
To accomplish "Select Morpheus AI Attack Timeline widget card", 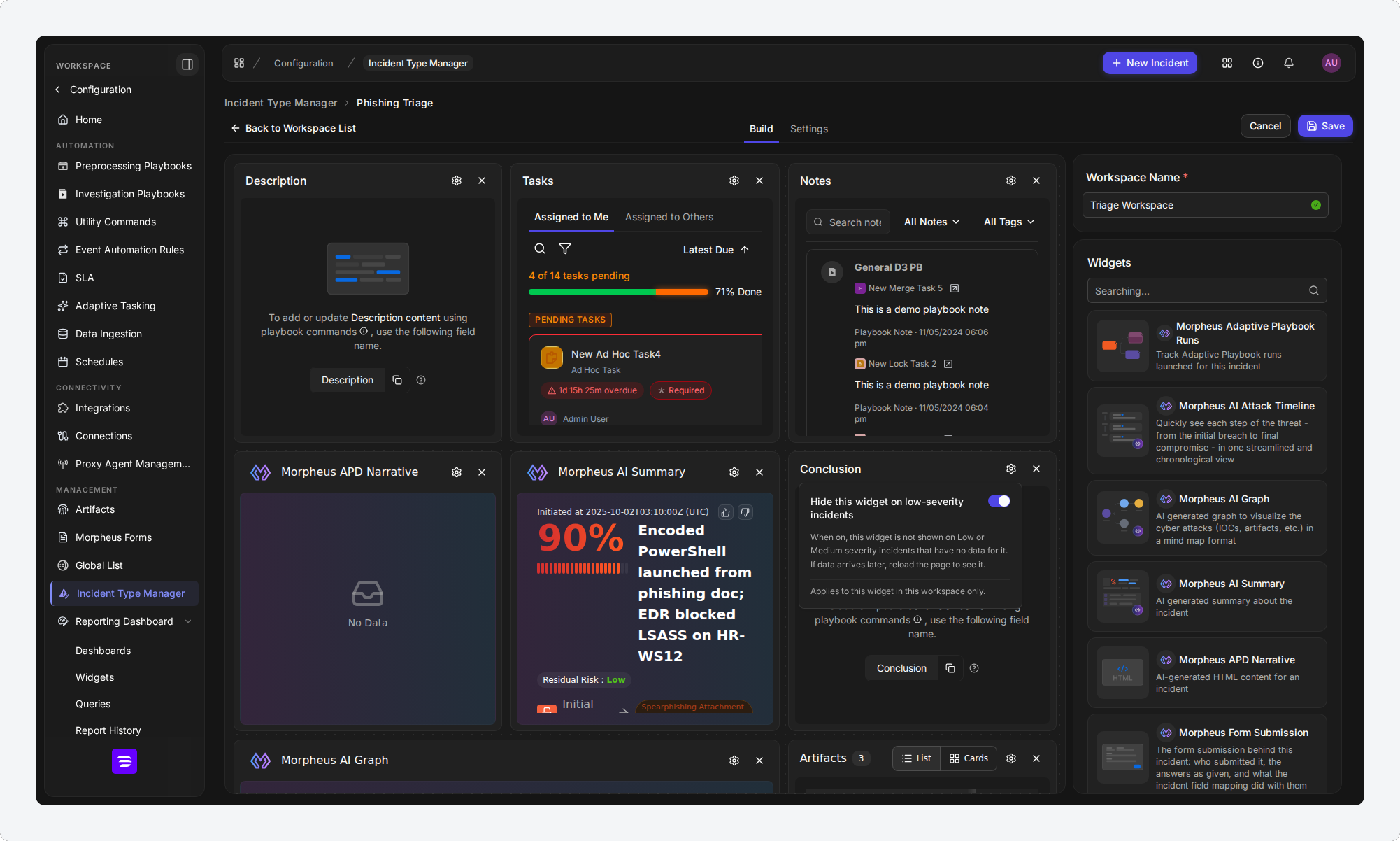I will coord(1207,431).
